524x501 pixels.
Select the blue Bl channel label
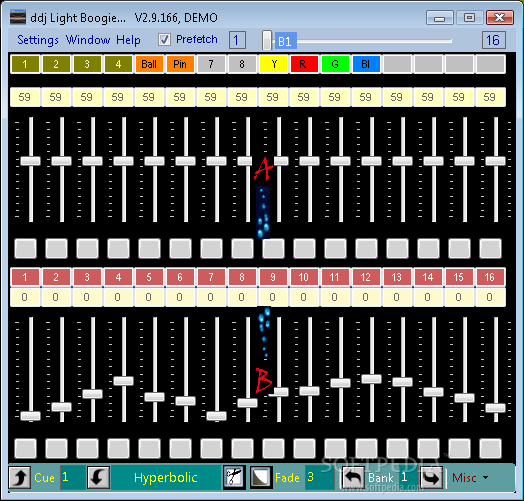[x=366, y=64]
